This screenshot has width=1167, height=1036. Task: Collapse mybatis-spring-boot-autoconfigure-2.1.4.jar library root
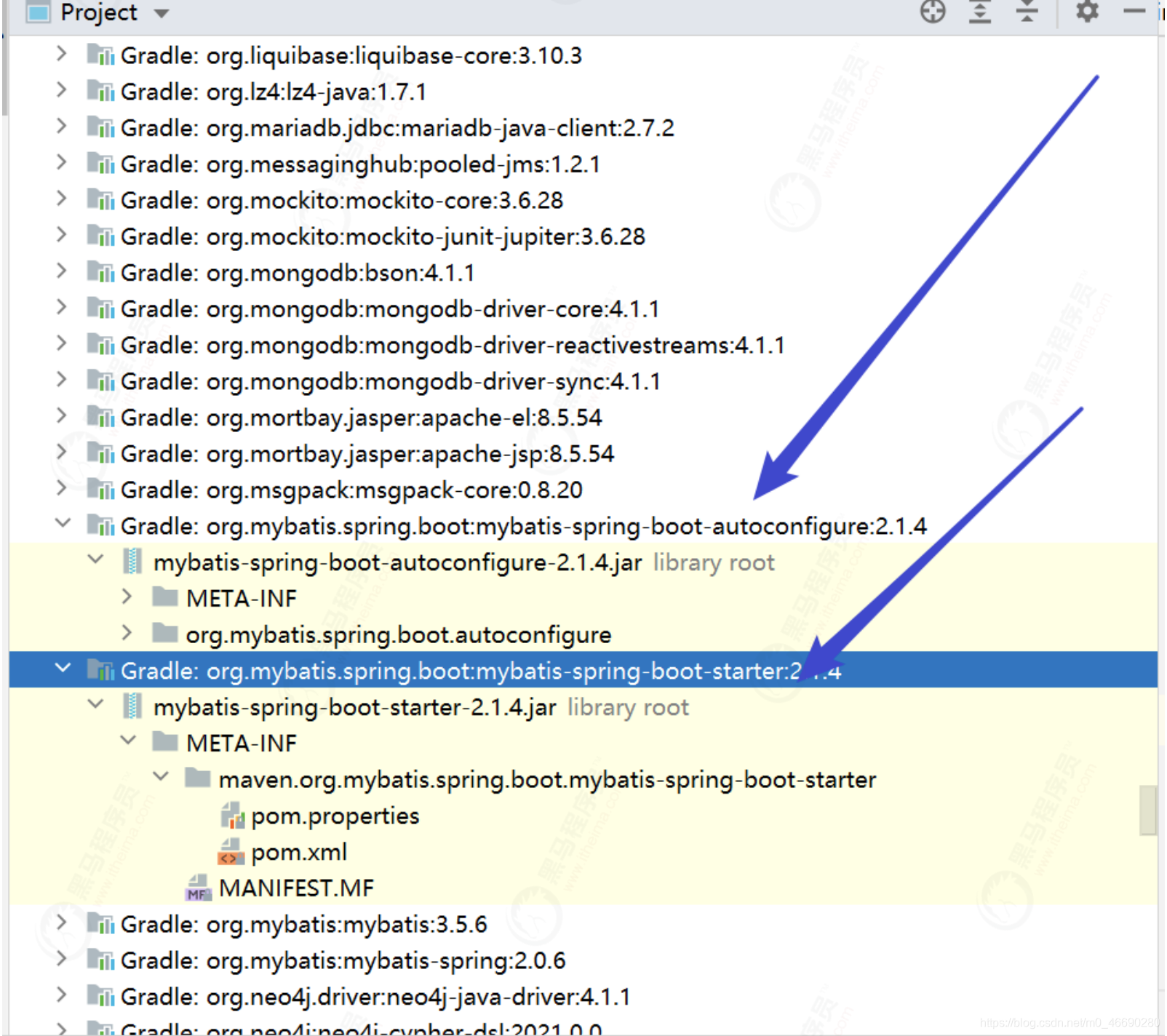tap(95, 559)
